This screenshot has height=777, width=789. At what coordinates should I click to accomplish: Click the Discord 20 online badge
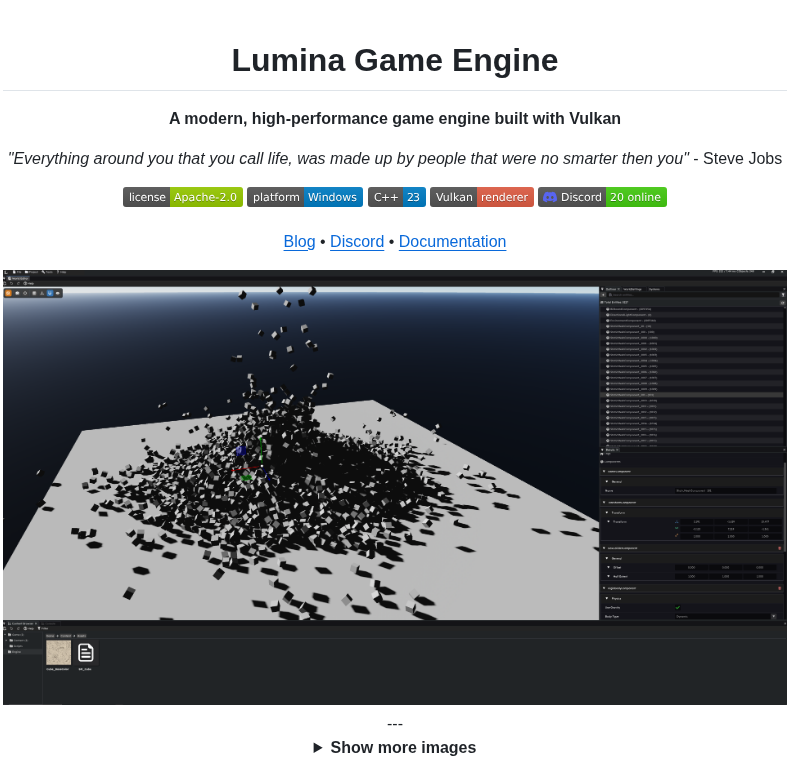[x=602, y=197]
